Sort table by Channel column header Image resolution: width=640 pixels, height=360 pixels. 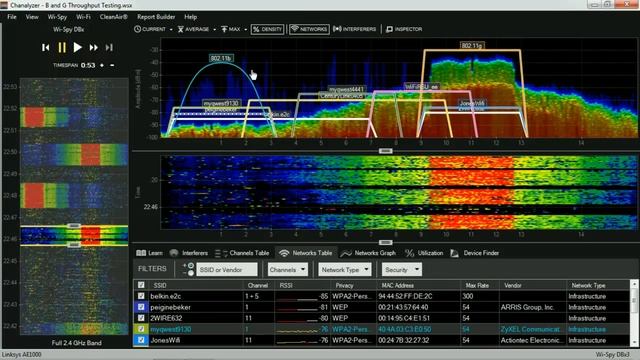coord(258,285)
